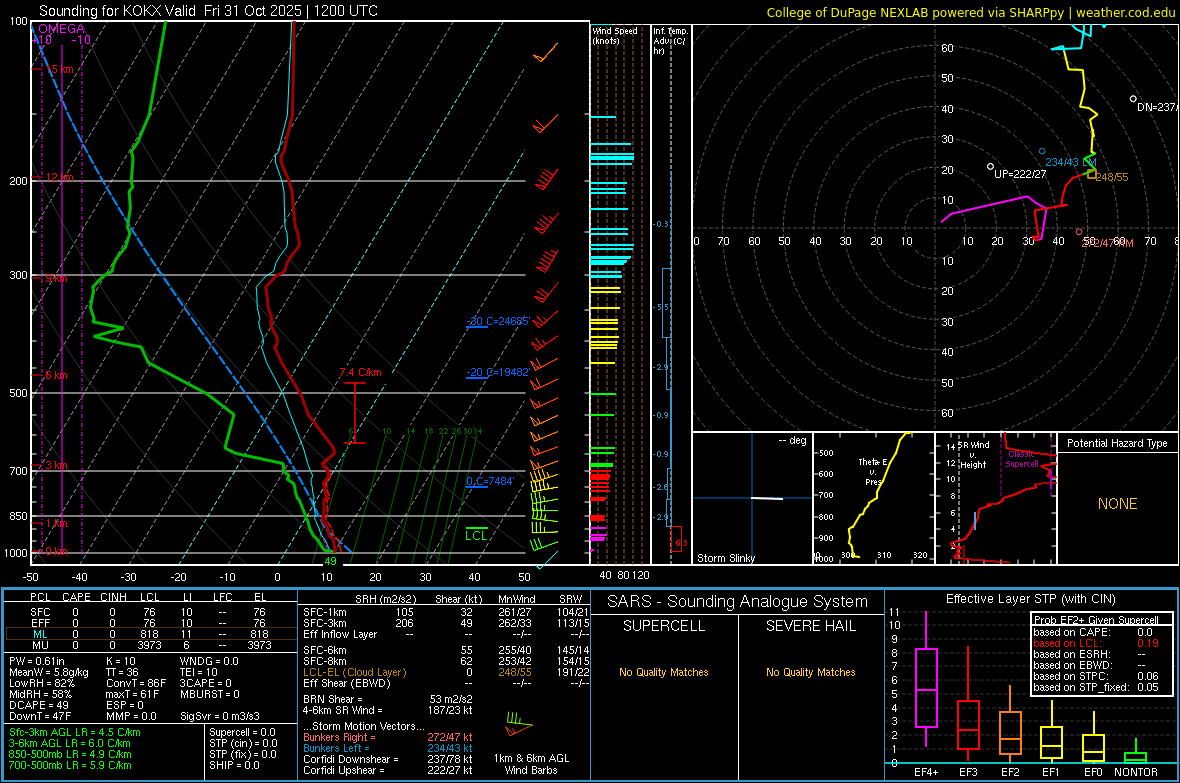Click the green surface dewpoint value 49

coord(330,561)
